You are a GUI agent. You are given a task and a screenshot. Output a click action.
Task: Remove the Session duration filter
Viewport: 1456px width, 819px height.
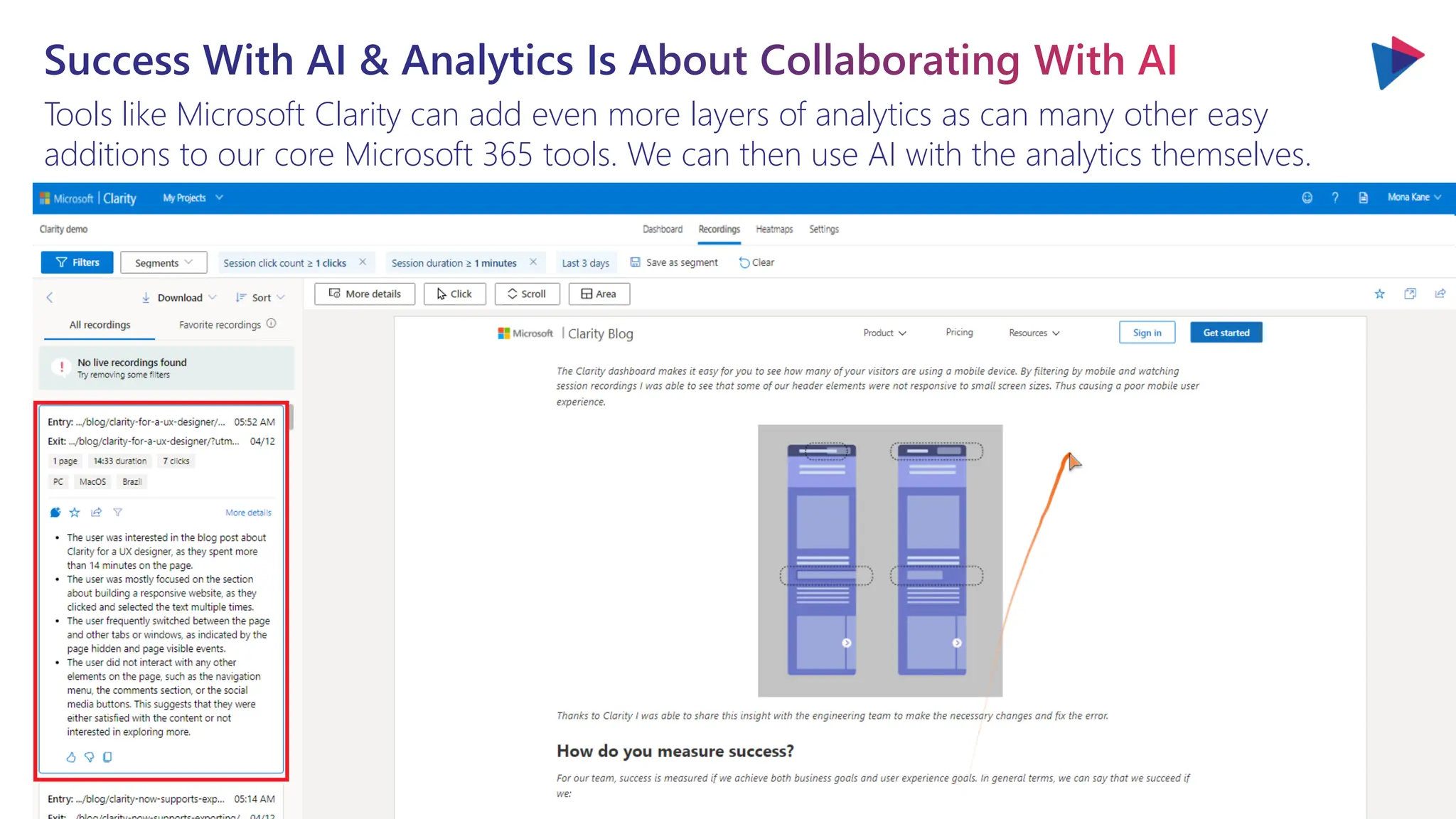533,262
